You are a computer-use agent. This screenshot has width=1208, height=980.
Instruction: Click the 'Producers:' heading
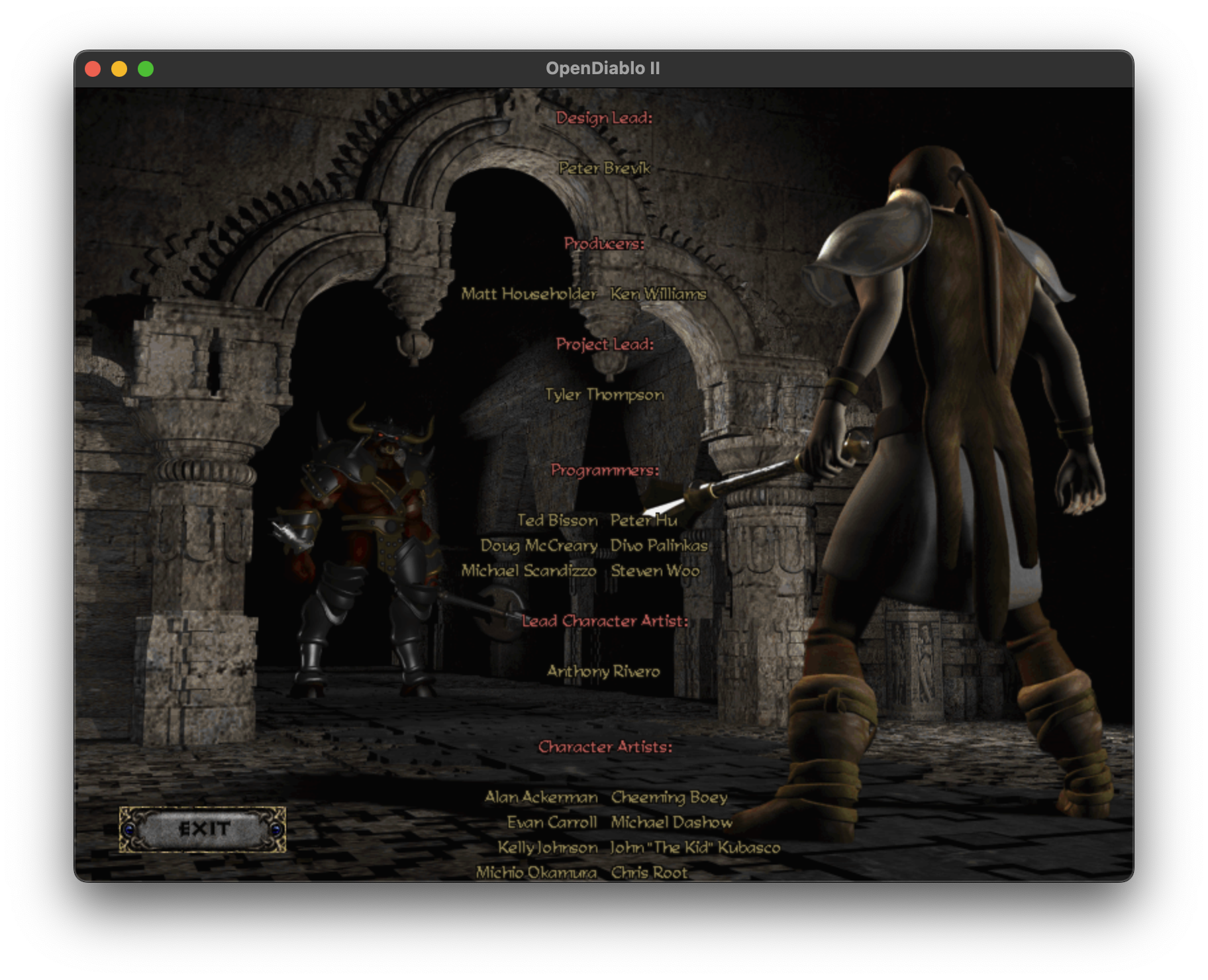click(x=604, y=244)
